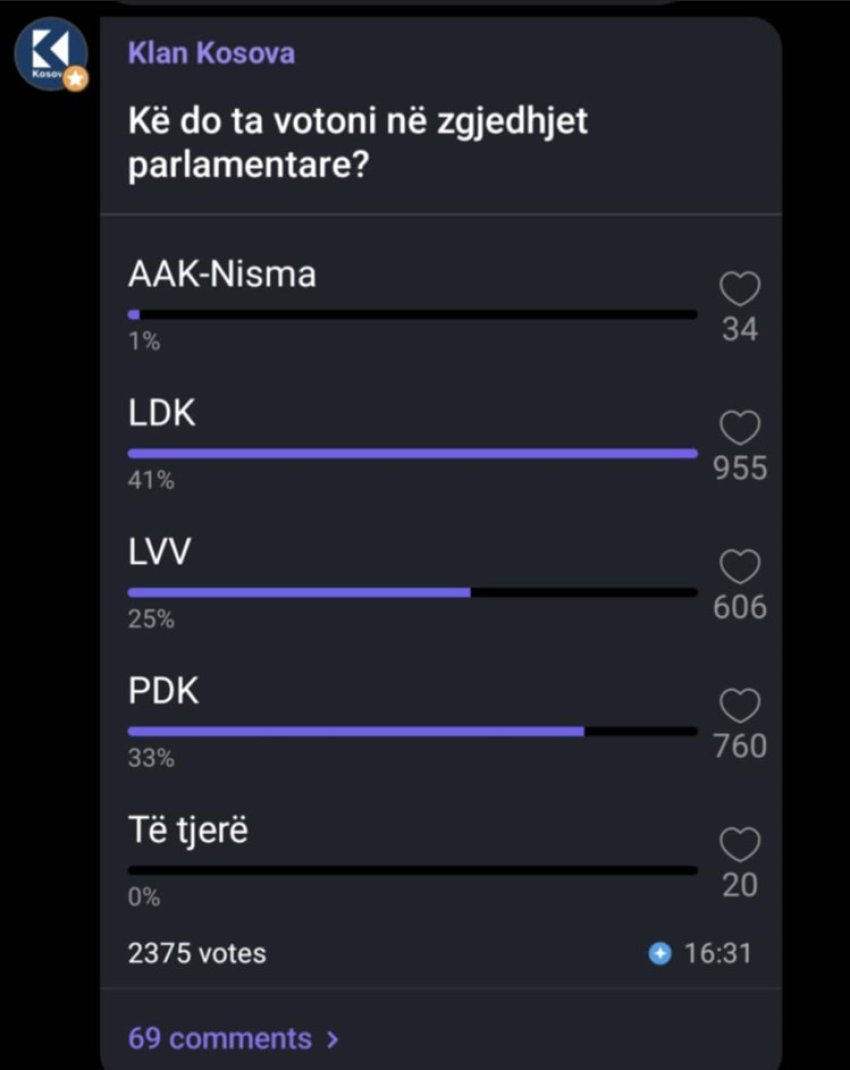This screenshot has height=1070, width=850.
Task: Click the PDK 33% progress bar
Action: pos(412,731)
